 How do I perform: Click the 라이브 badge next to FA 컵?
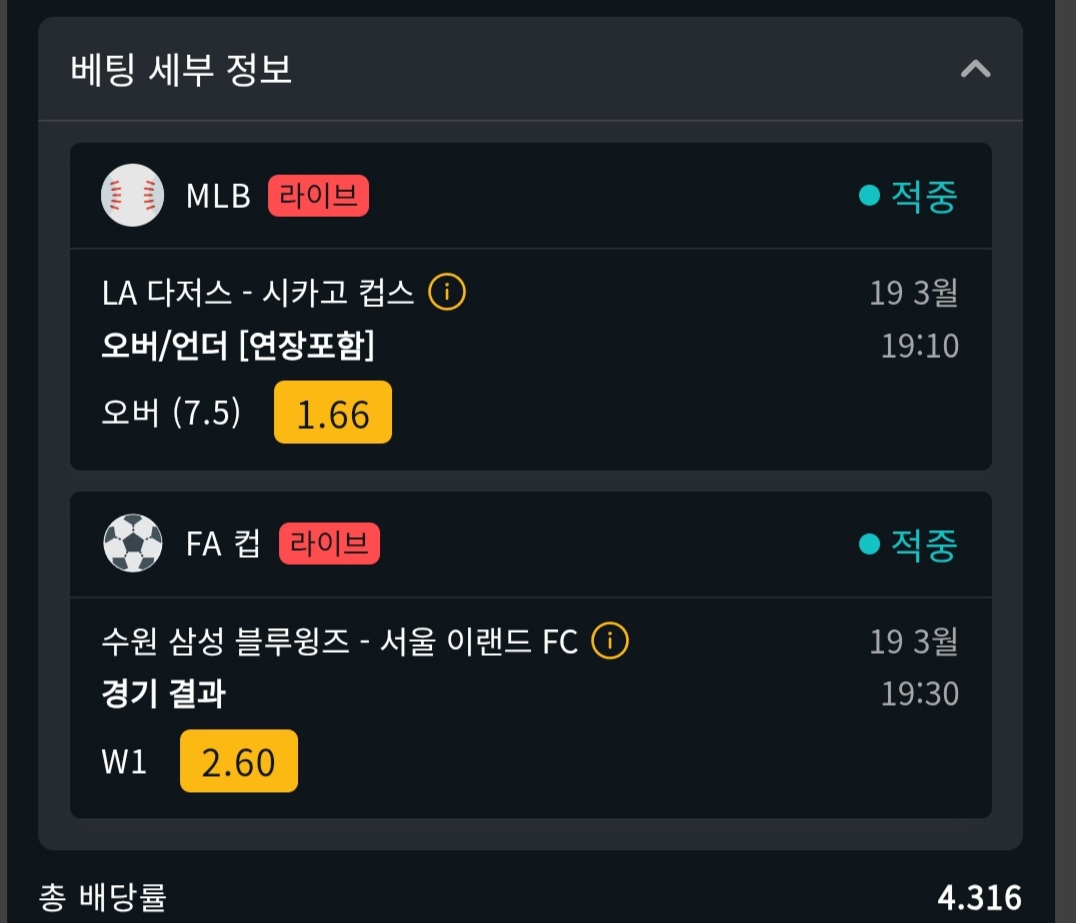329,544
